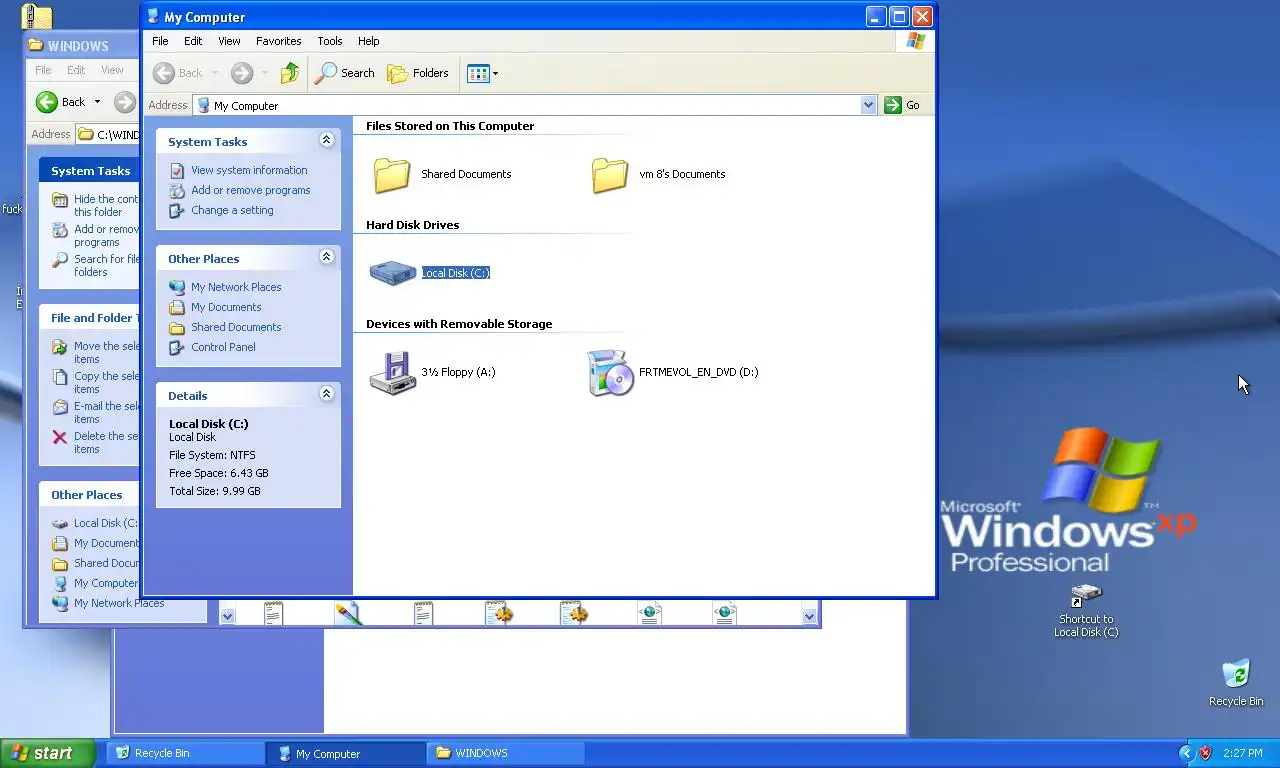Open the Search pane in My Computer
Screen dimensions: 1280x768
click(345, 73)
